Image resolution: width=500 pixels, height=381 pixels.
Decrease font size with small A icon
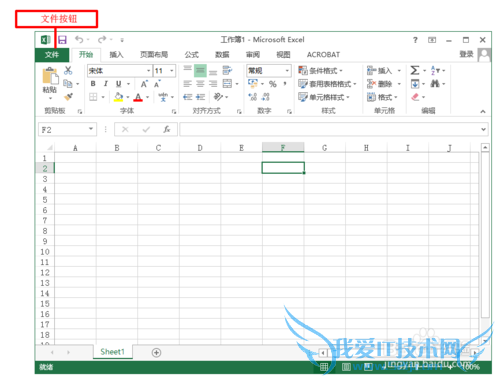157,84
